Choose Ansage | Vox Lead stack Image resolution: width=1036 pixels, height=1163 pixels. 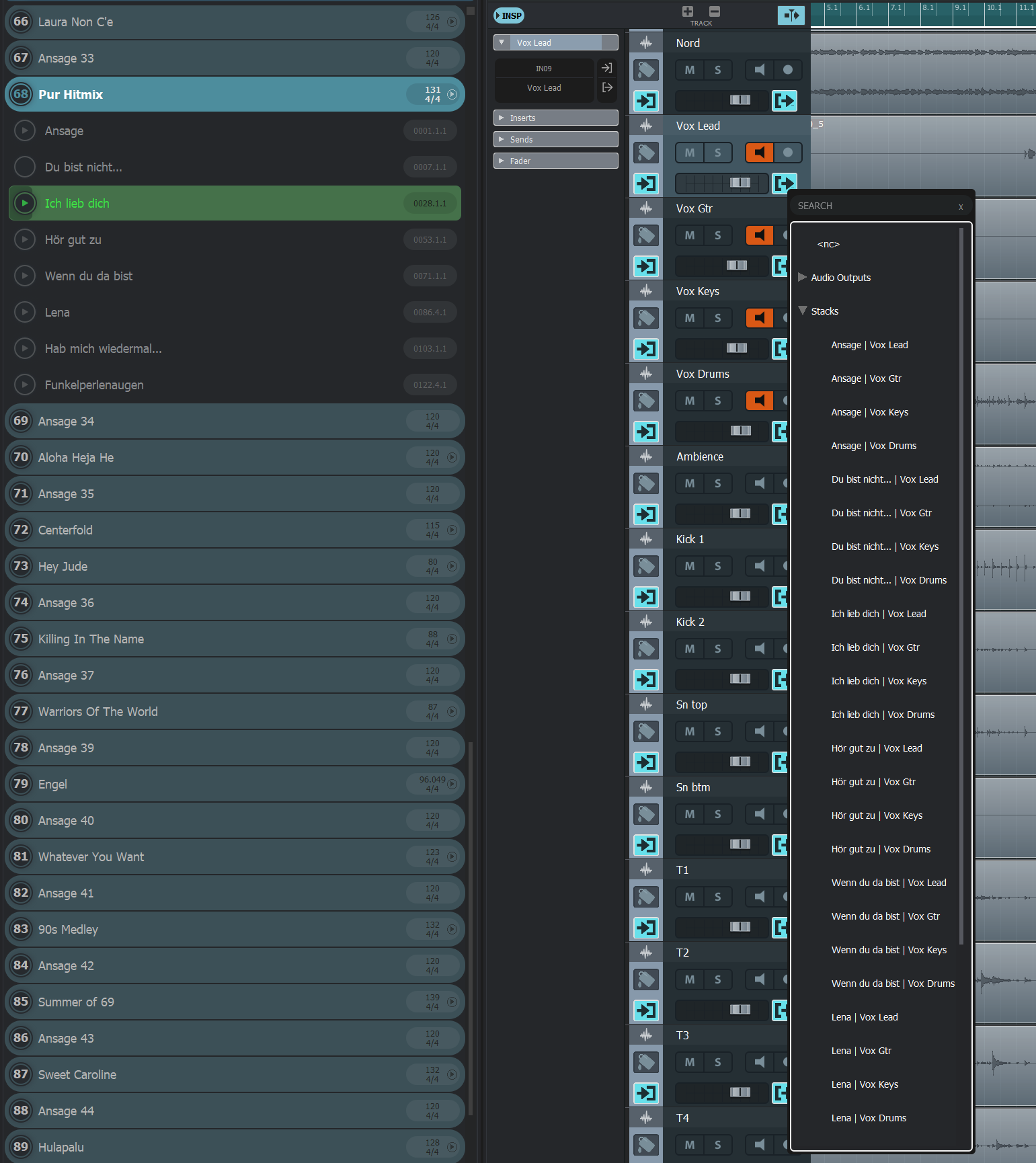pyautogui.click(x=869, y=345)
